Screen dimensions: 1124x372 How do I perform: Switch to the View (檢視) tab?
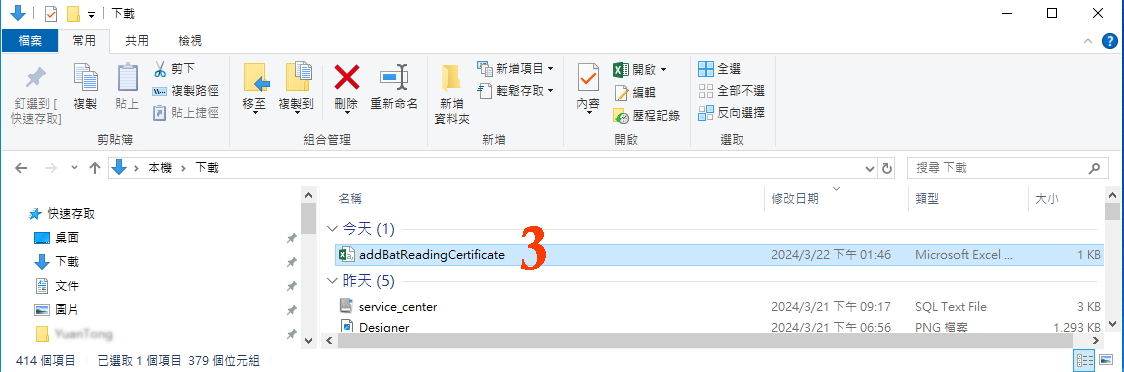click(x=190, y=41)
